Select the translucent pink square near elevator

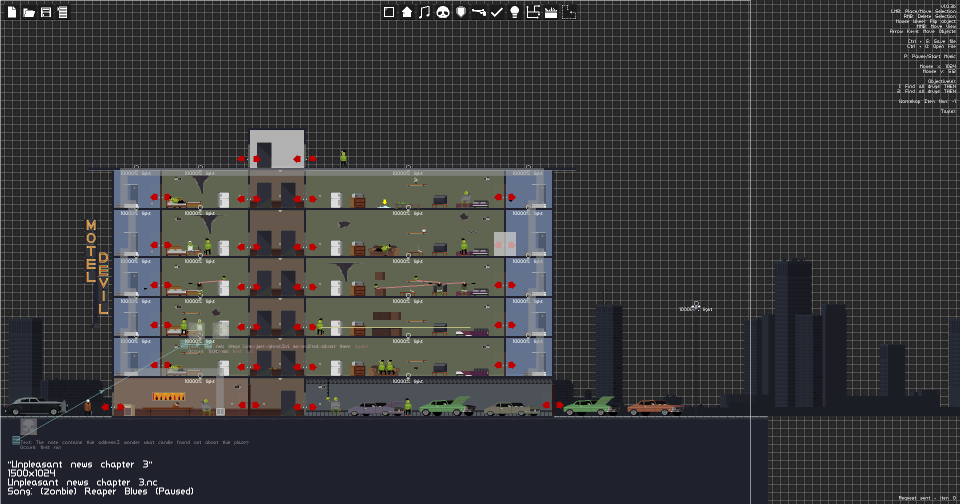pyautogui.click(x=504, y=244)
